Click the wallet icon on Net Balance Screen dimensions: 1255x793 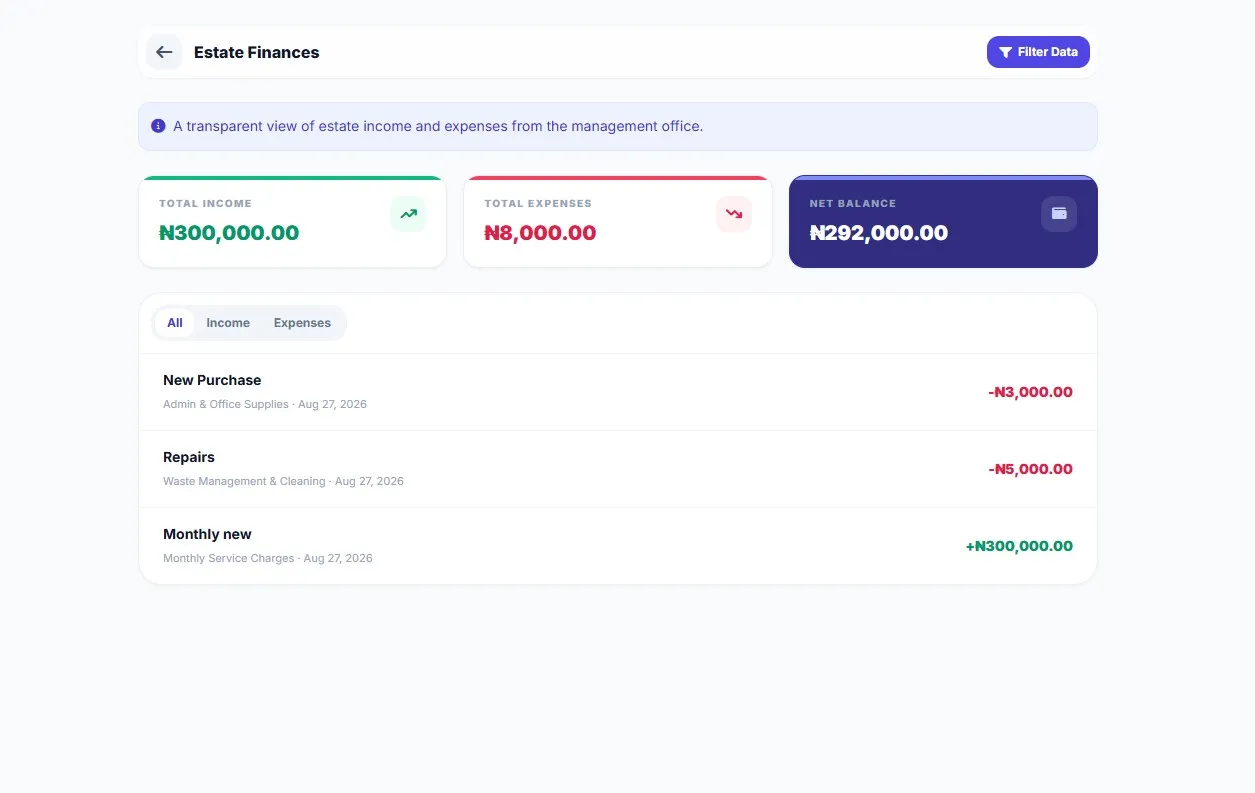1059,214
